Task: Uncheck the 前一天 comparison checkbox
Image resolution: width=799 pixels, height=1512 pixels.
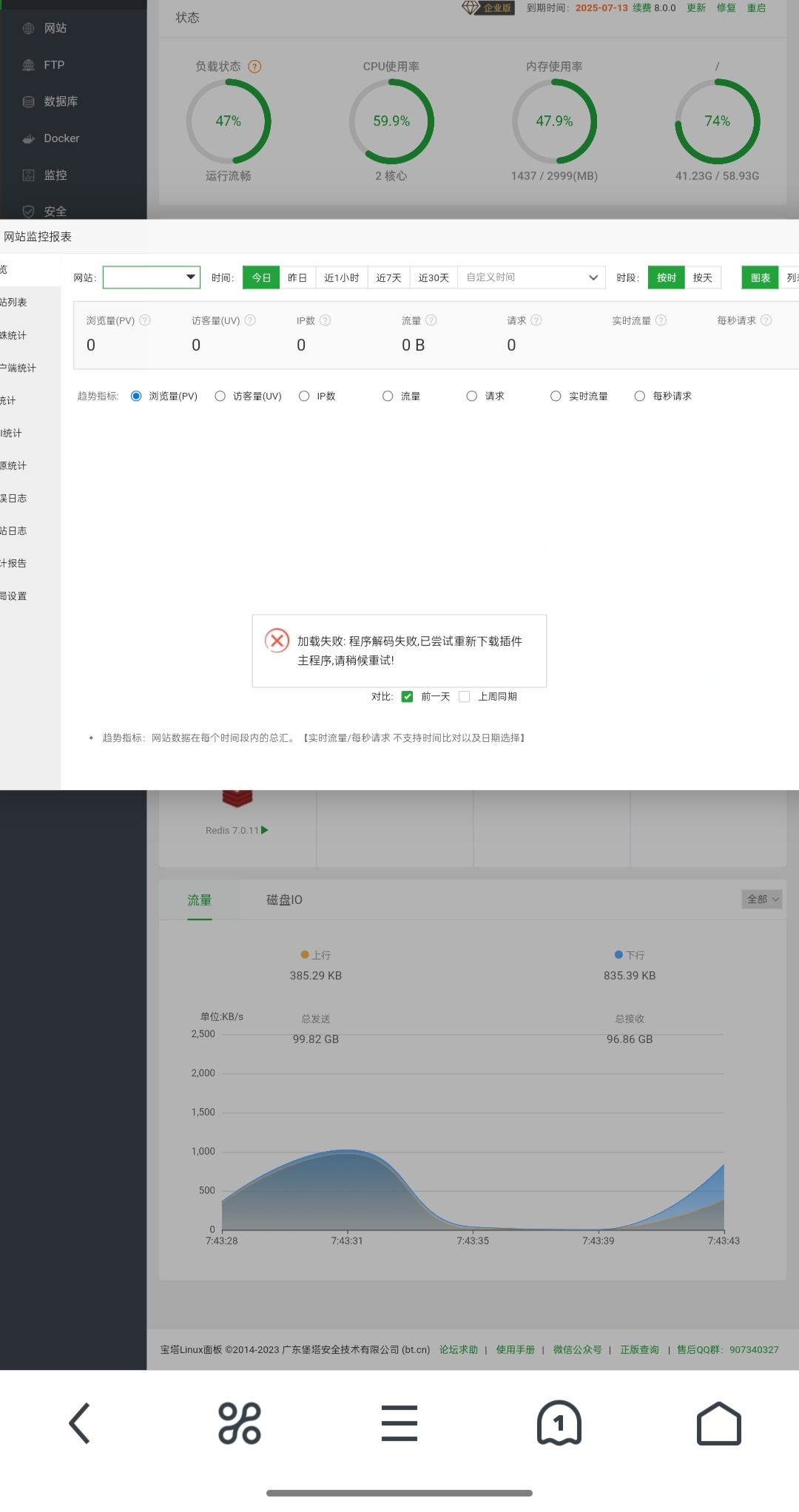Action: click(407, 697)
